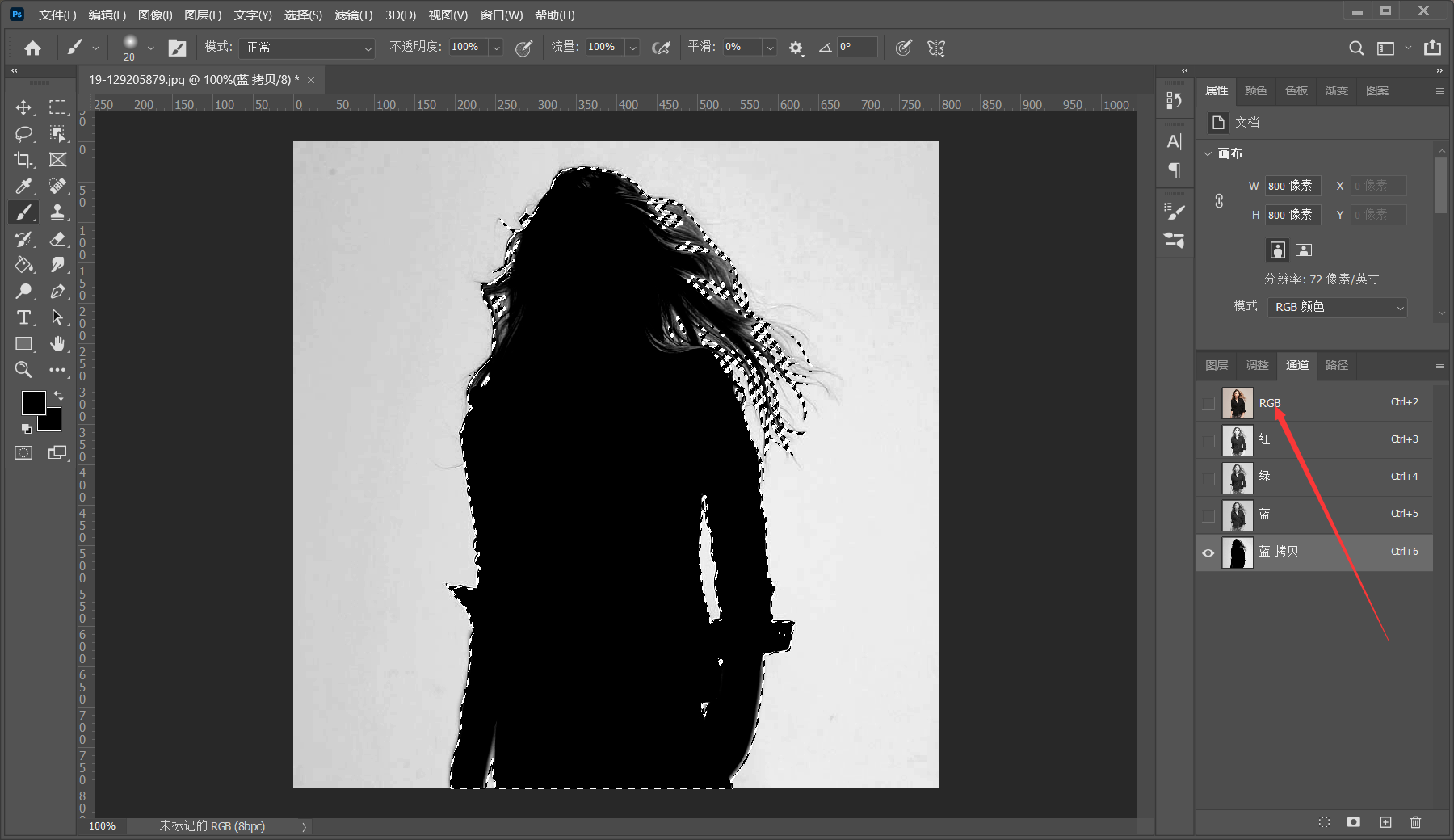The width and height of the screenshot is (1454, 840).
Task: Load channel as selection button
Action: (1324, 822)
